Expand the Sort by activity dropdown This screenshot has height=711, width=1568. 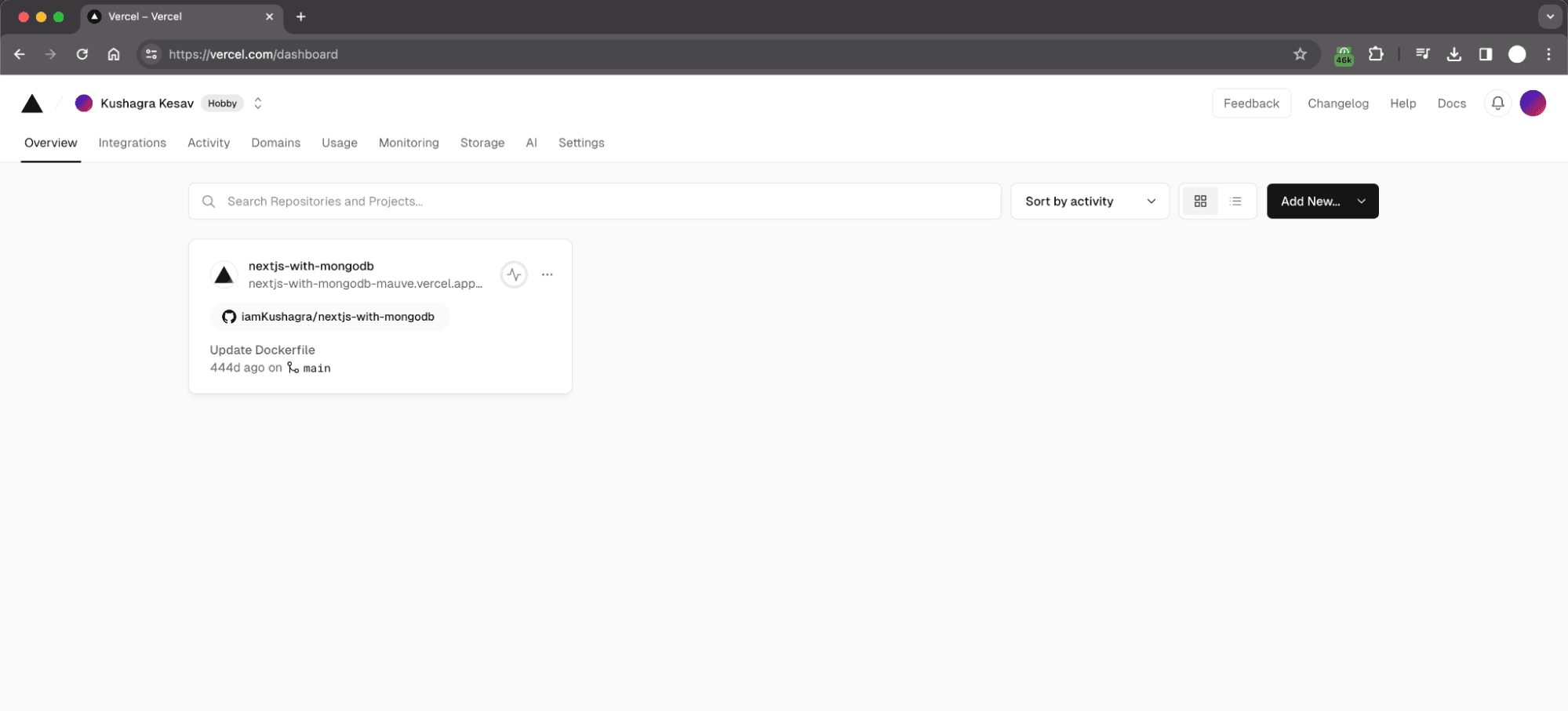(x=1090, y=201)
